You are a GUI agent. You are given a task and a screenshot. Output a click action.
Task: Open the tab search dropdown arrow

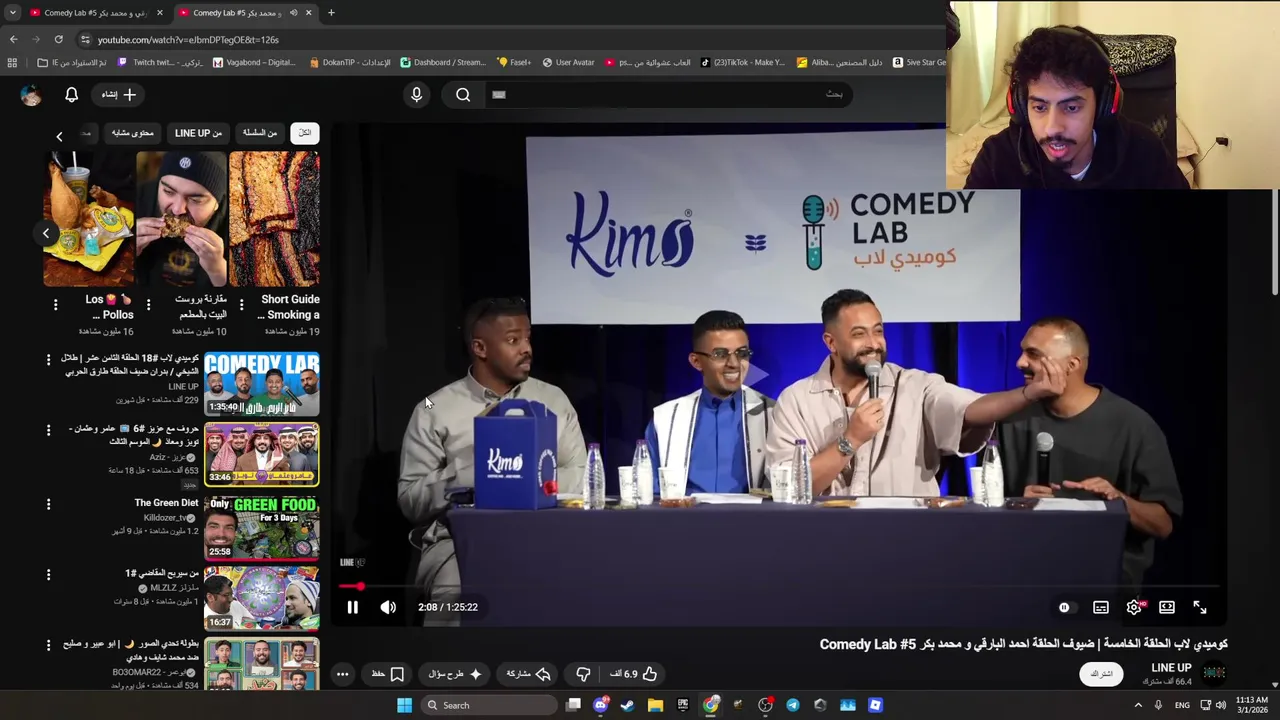click(12, 13)
